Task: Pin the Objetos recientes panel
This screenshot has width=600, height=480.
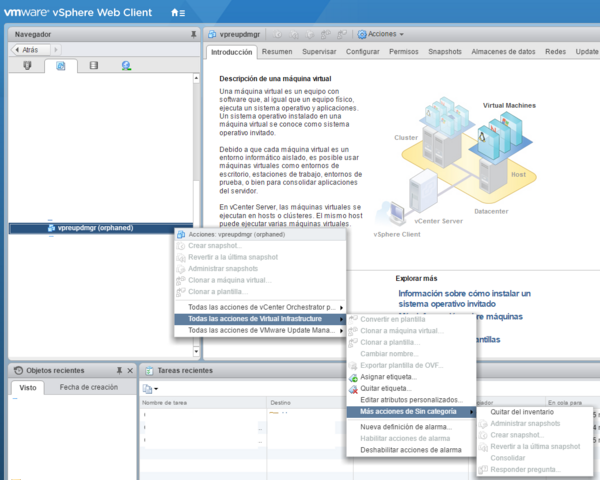Action: pyautogui.click(x=119, y=370)
